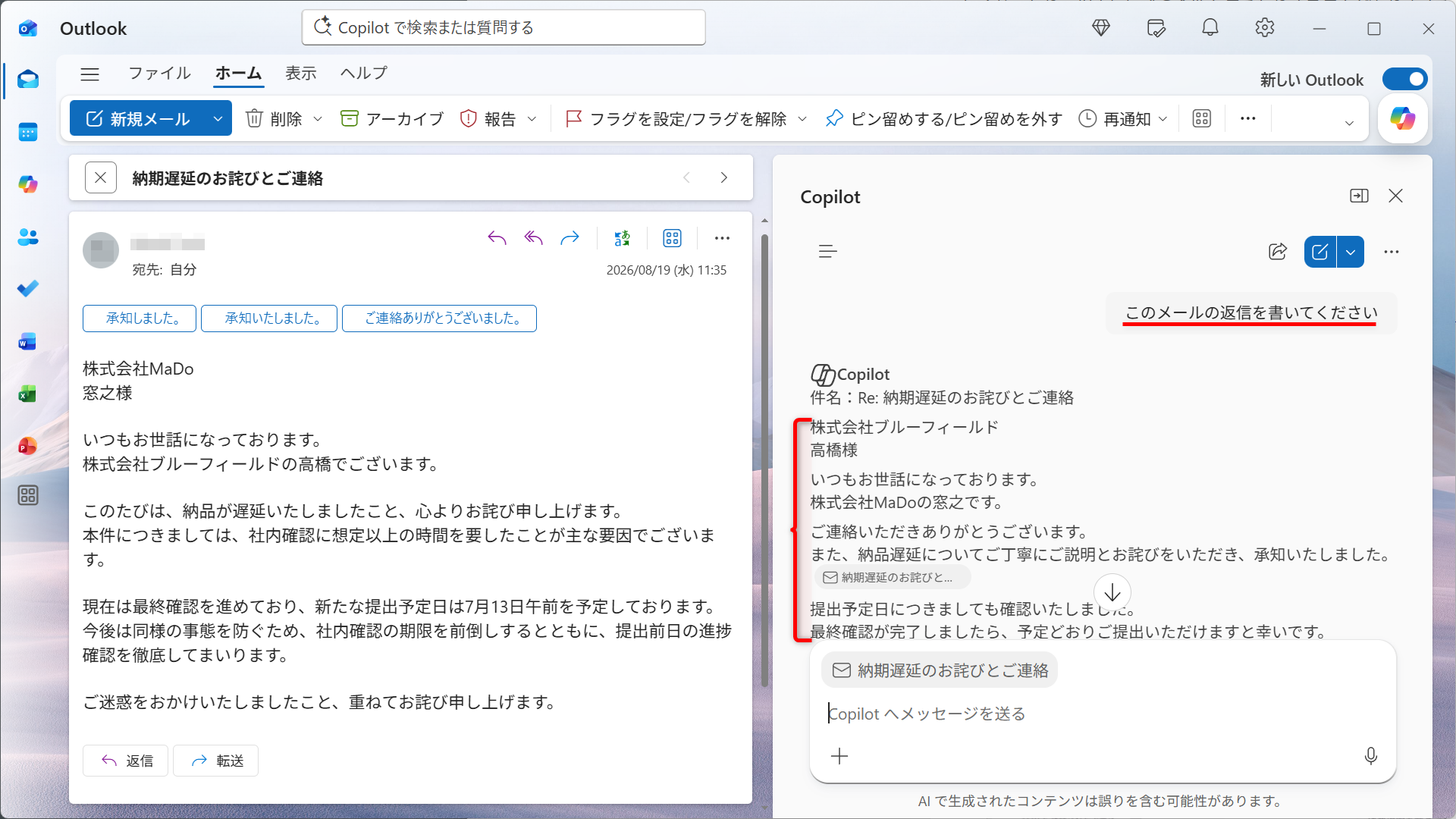Click ピン留めする/ピン留めを外す button

click(944, 119)
